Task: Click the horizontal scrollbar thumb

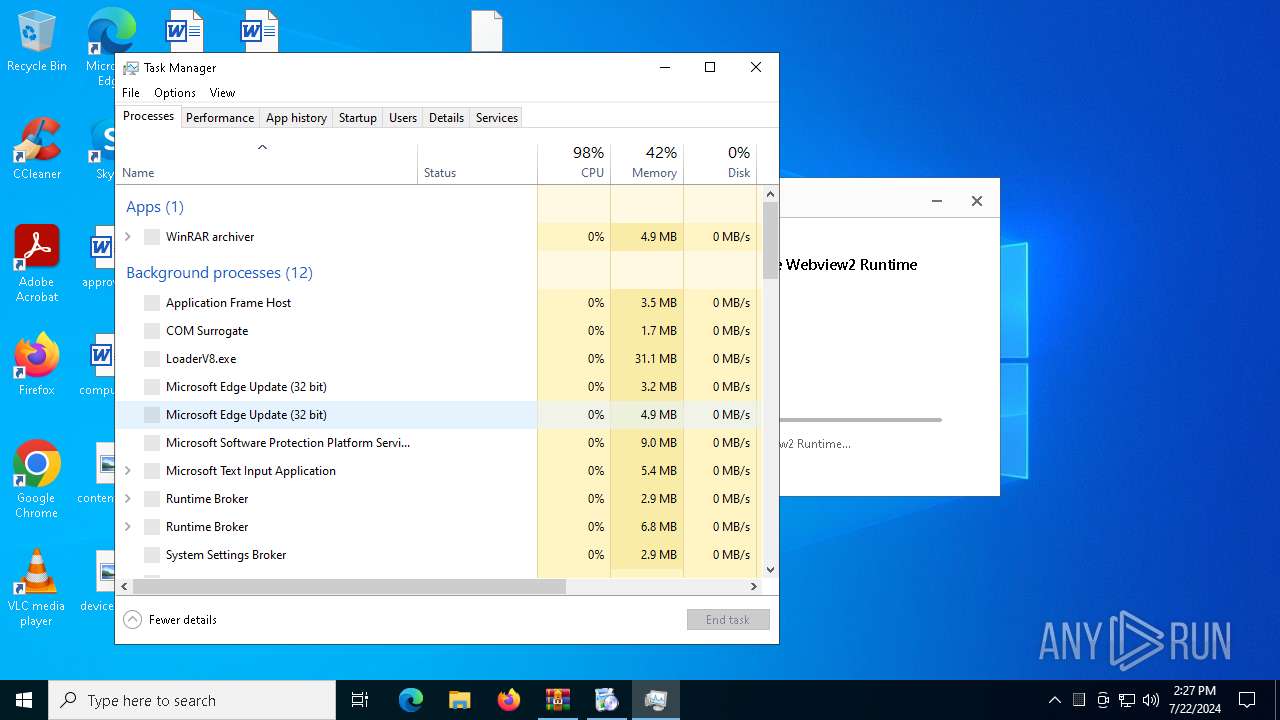Action: point(349,587)
